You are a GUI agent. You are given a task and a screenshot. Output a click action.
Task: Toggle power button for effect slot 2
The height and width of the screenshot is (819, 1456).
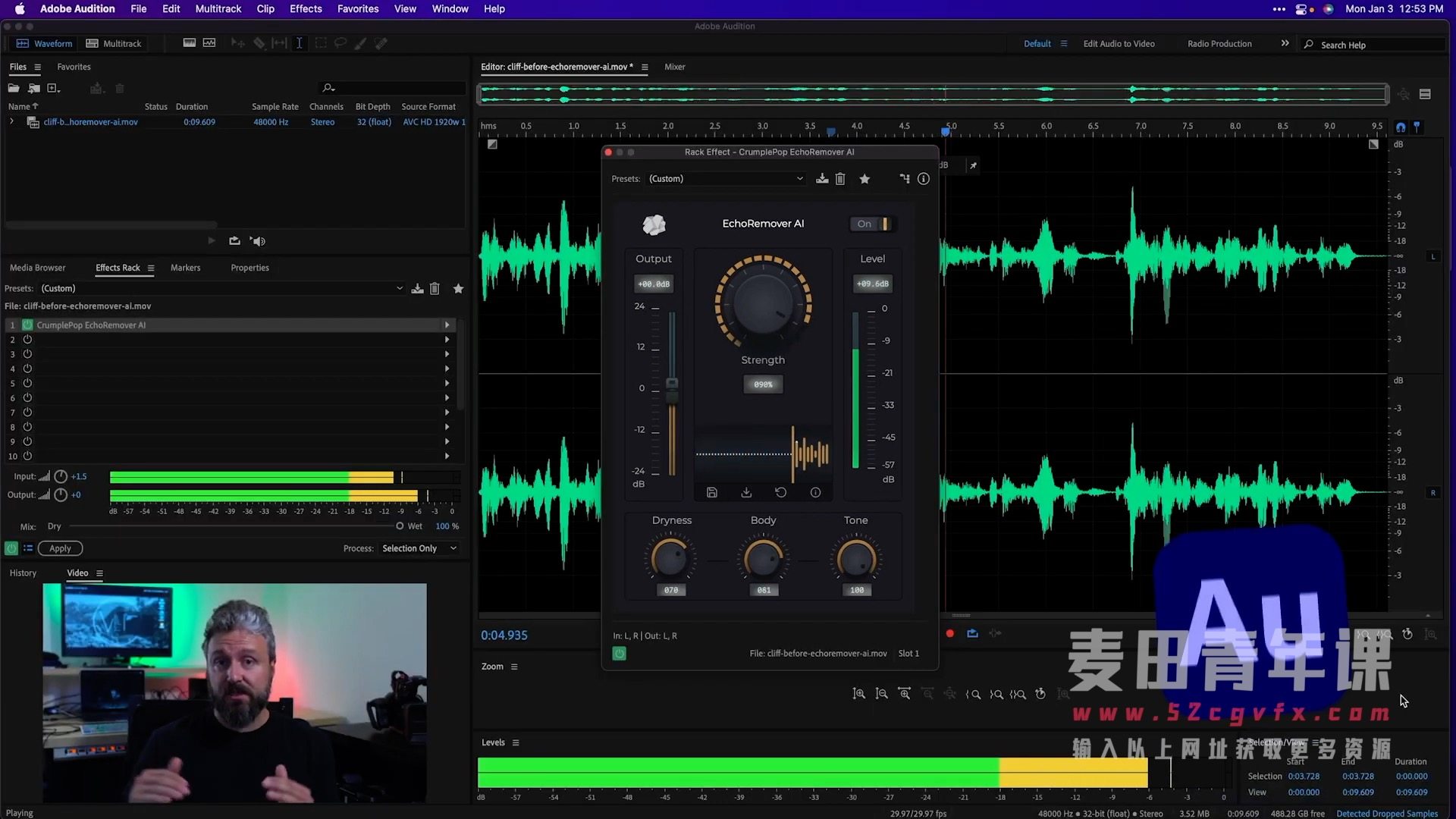(27, 340)
